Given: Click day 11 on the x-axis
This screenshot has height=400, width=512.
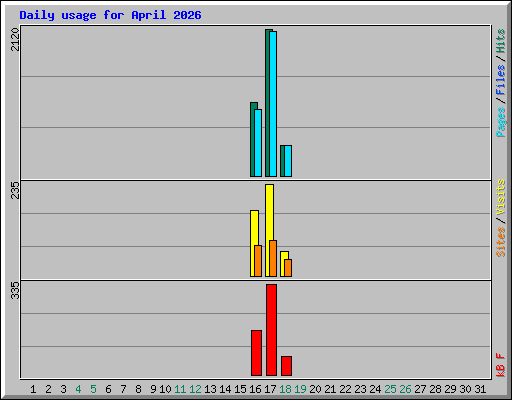Looking at the screenshot, I should (x=180, y=389).
